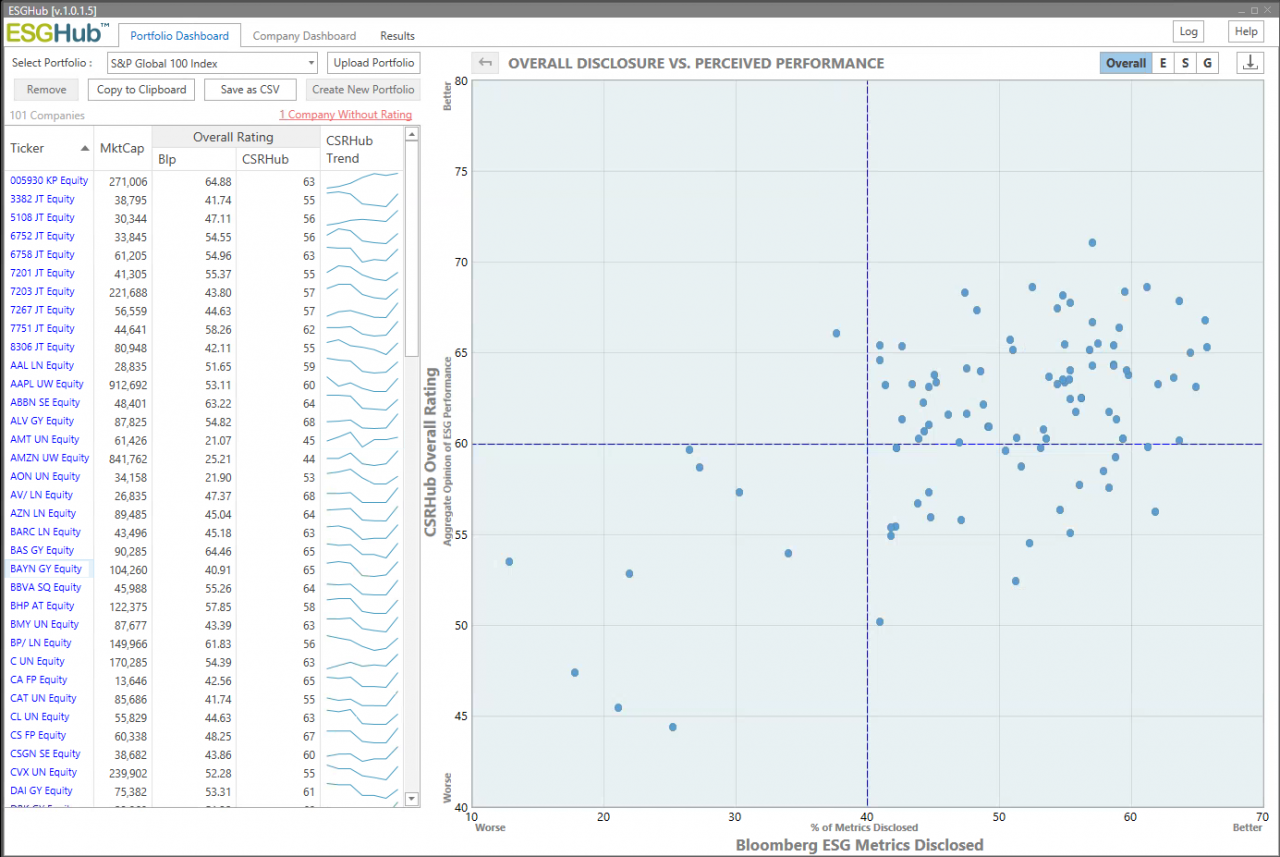Image resolution: width=1280 pixels, height=857 pixels.
Task: Toggle the E (Environmental) view button
Action: click(x=1162, y=63)
